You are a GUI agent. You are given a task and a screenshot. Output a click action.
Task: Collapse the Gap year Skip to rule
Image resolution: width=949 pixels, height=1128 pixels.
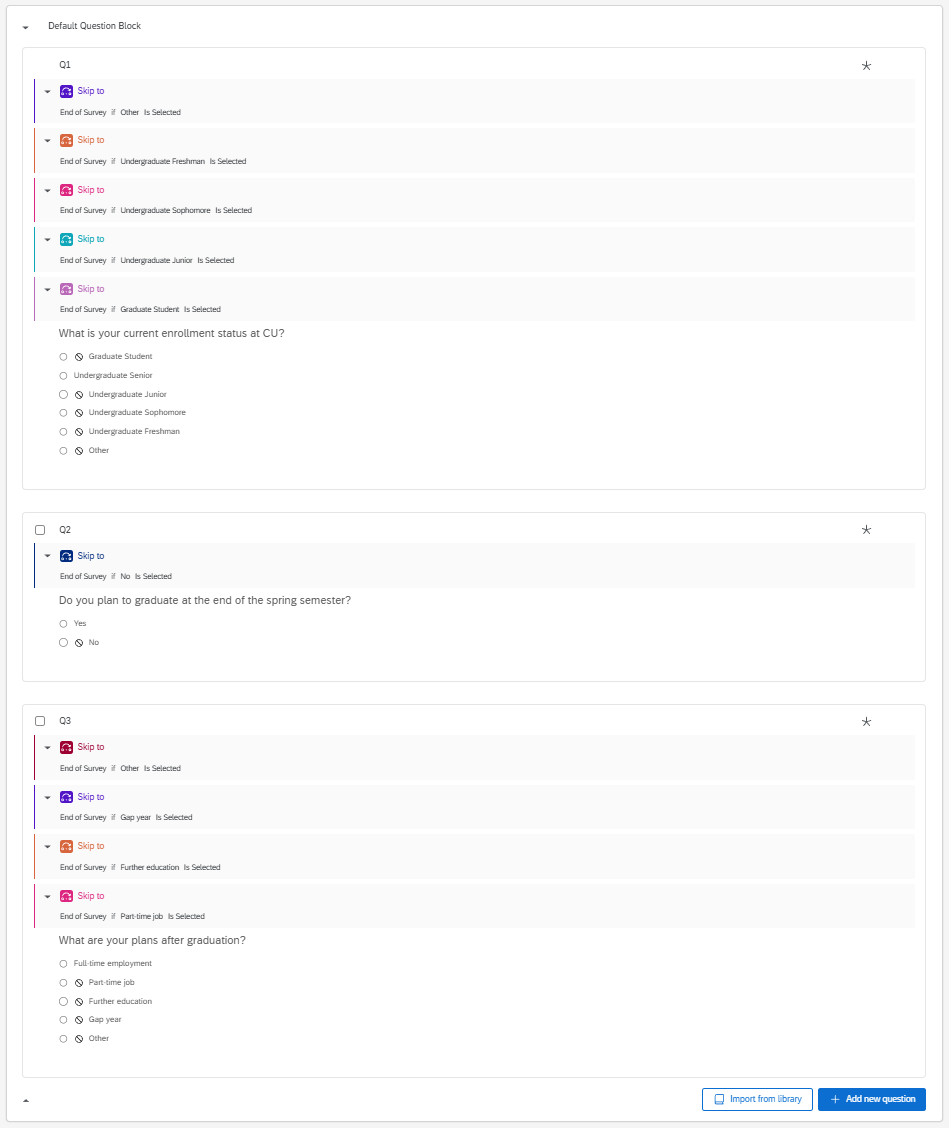click(47, 797)
